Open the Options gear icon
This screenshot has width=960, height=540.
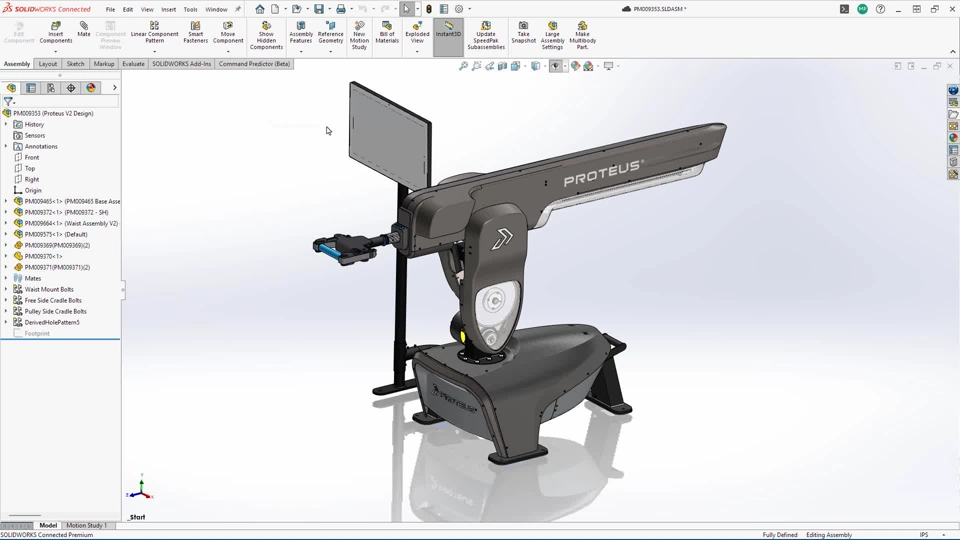(459, 9)
